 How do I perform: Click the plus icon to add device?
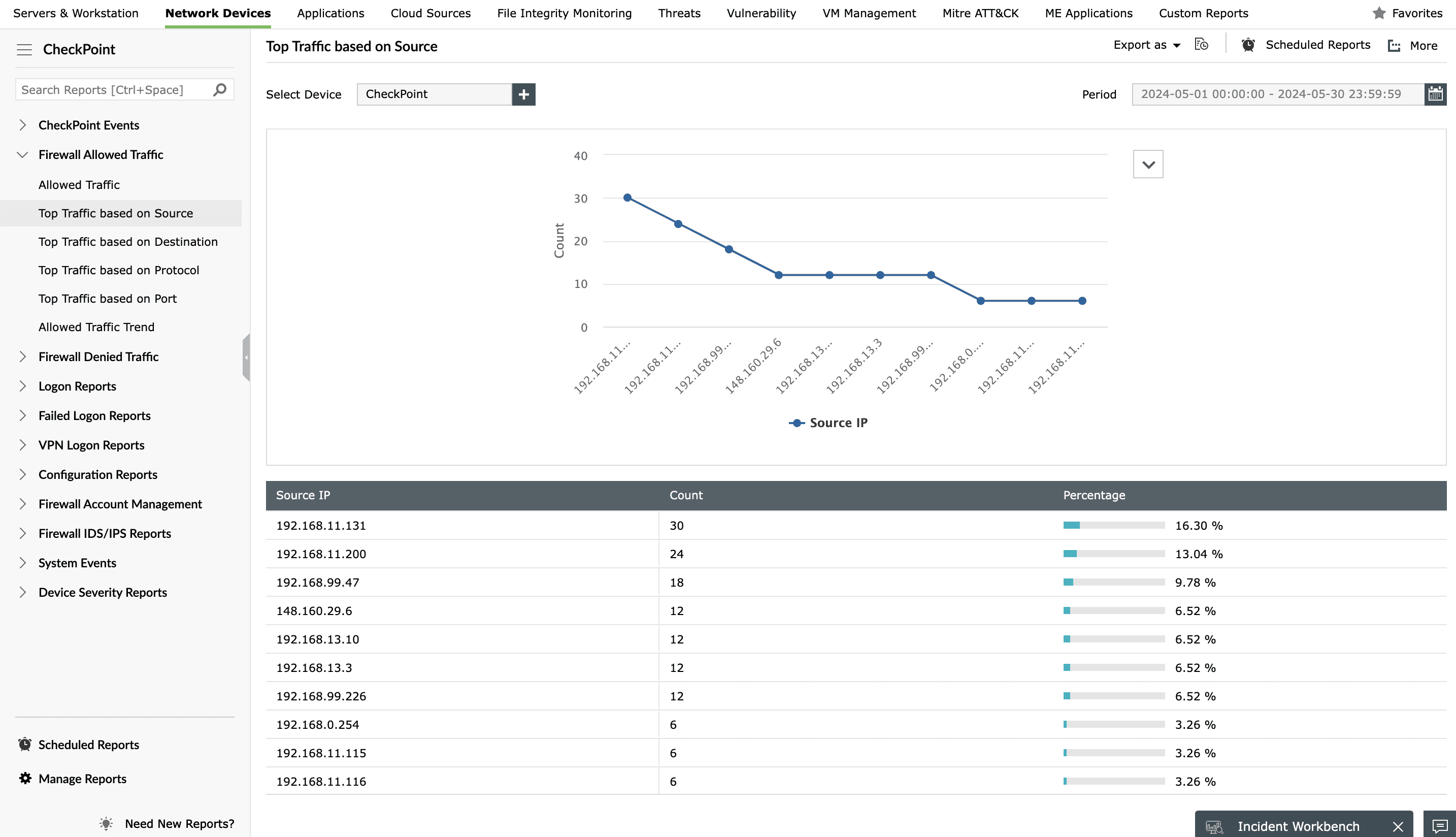523,94
